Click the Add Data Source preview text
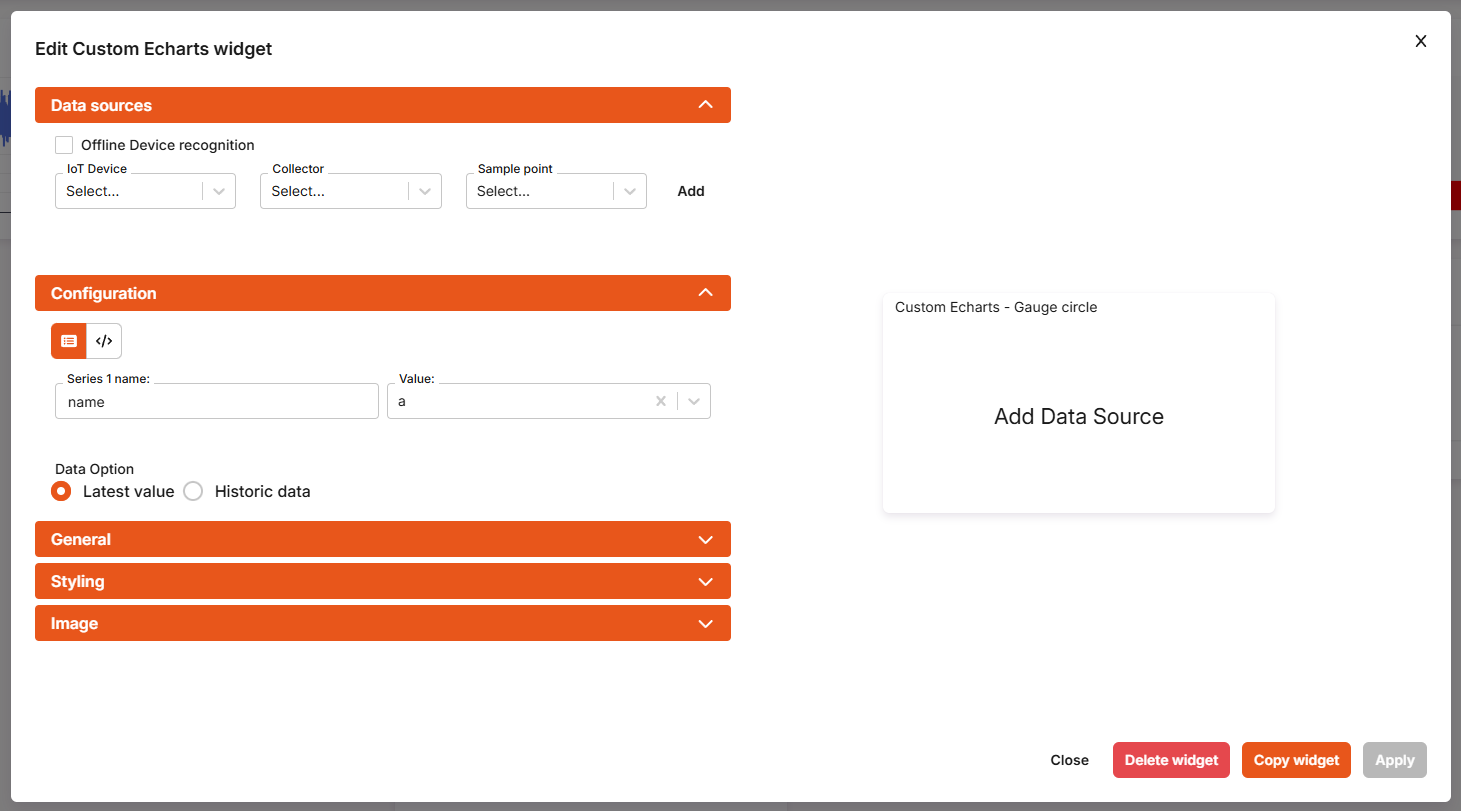Screen dimensions: 1461x811 click(1079, 417)
